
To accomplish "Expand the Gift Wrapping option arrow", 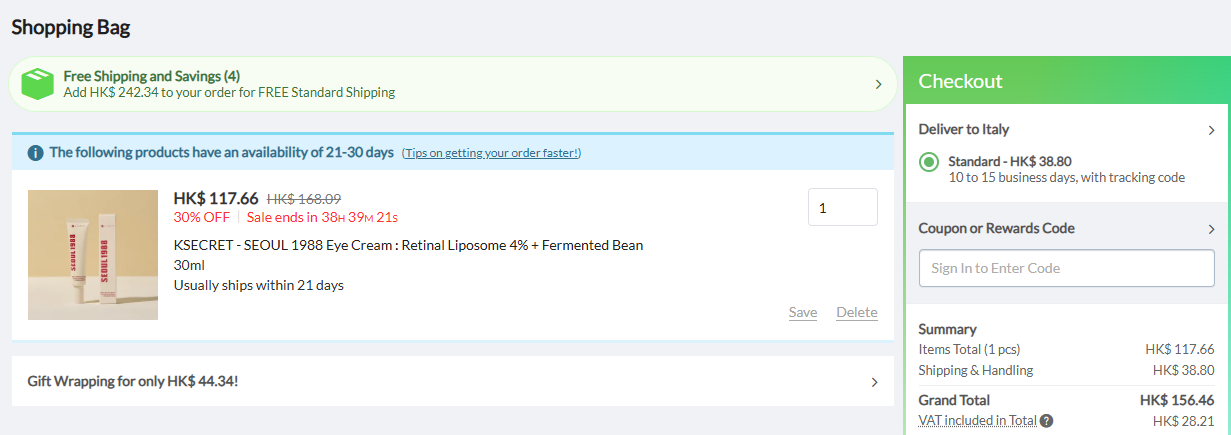I will click(x=874, y=382).
